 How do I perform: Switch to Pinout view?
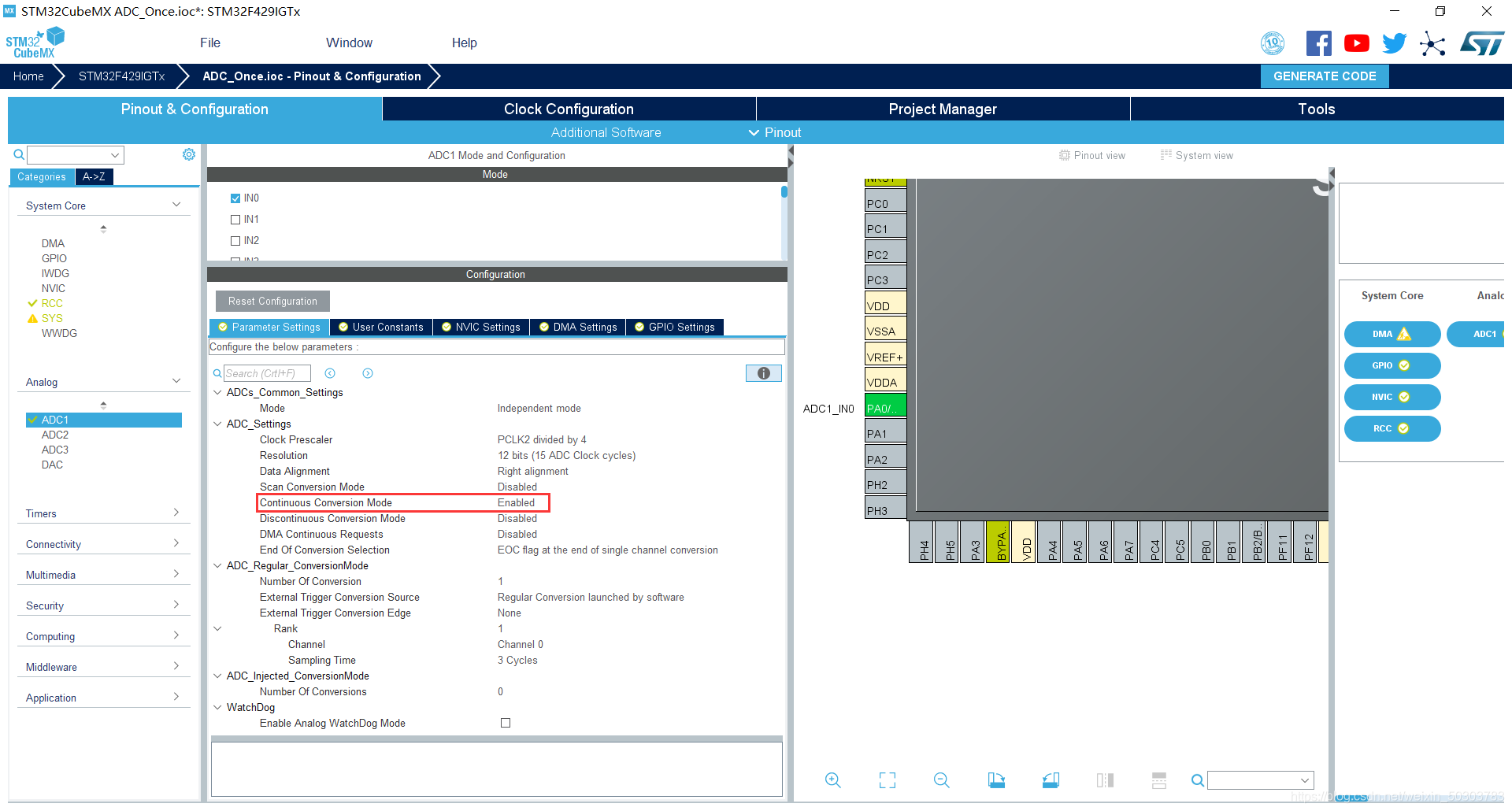[x=1092, y=155]
